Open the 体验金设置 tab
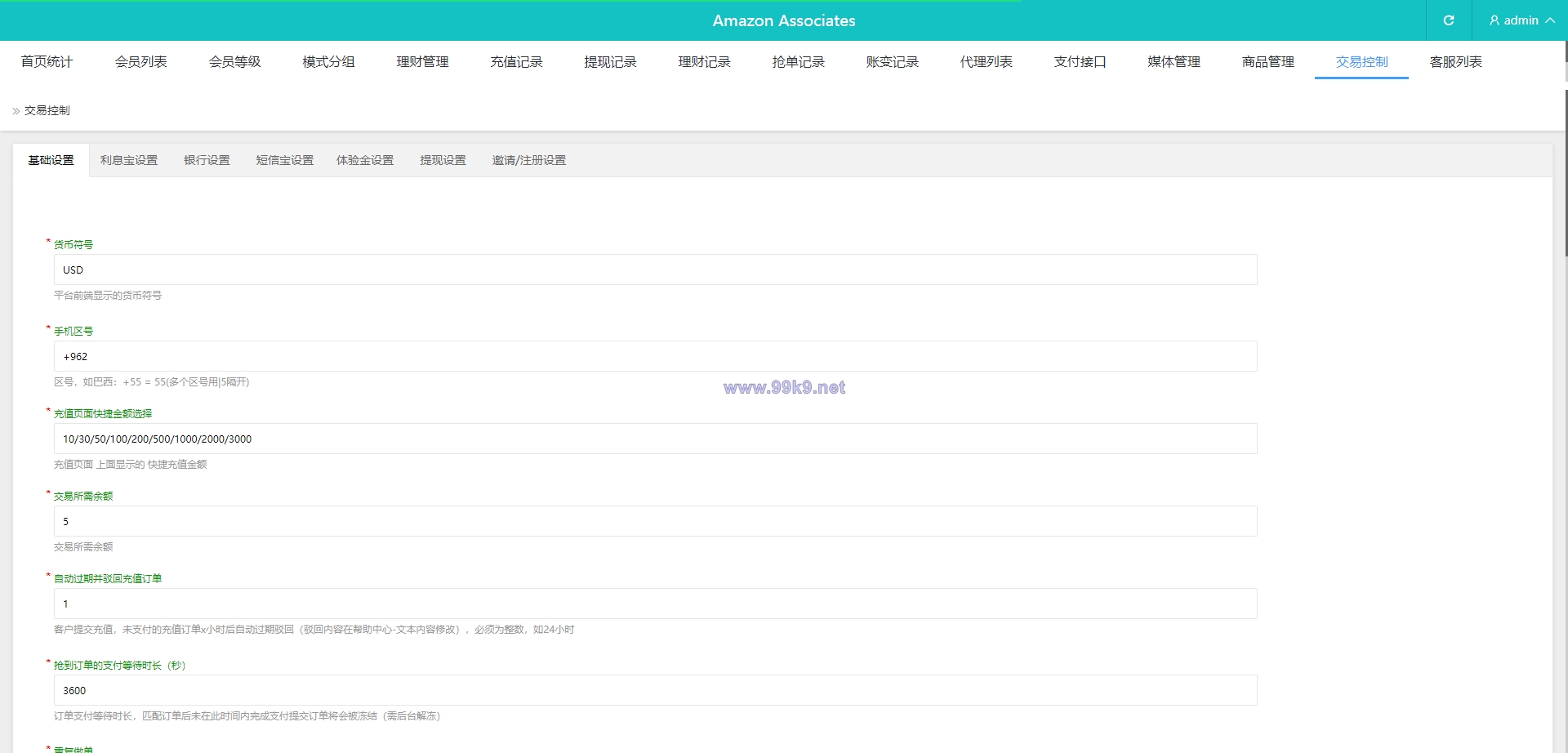This screenshot has height=753, width=1568. point(365,160)
